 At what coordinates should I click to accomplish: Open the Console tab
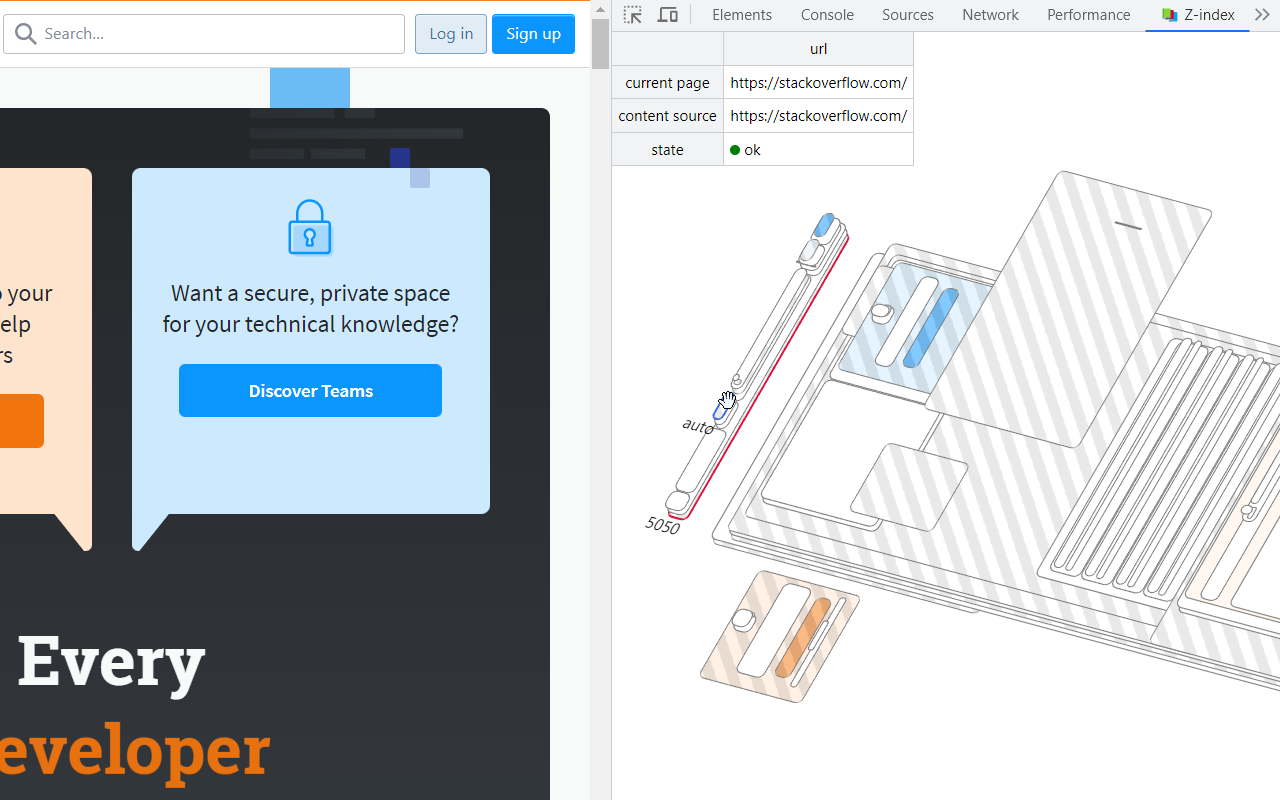(827, 15)
